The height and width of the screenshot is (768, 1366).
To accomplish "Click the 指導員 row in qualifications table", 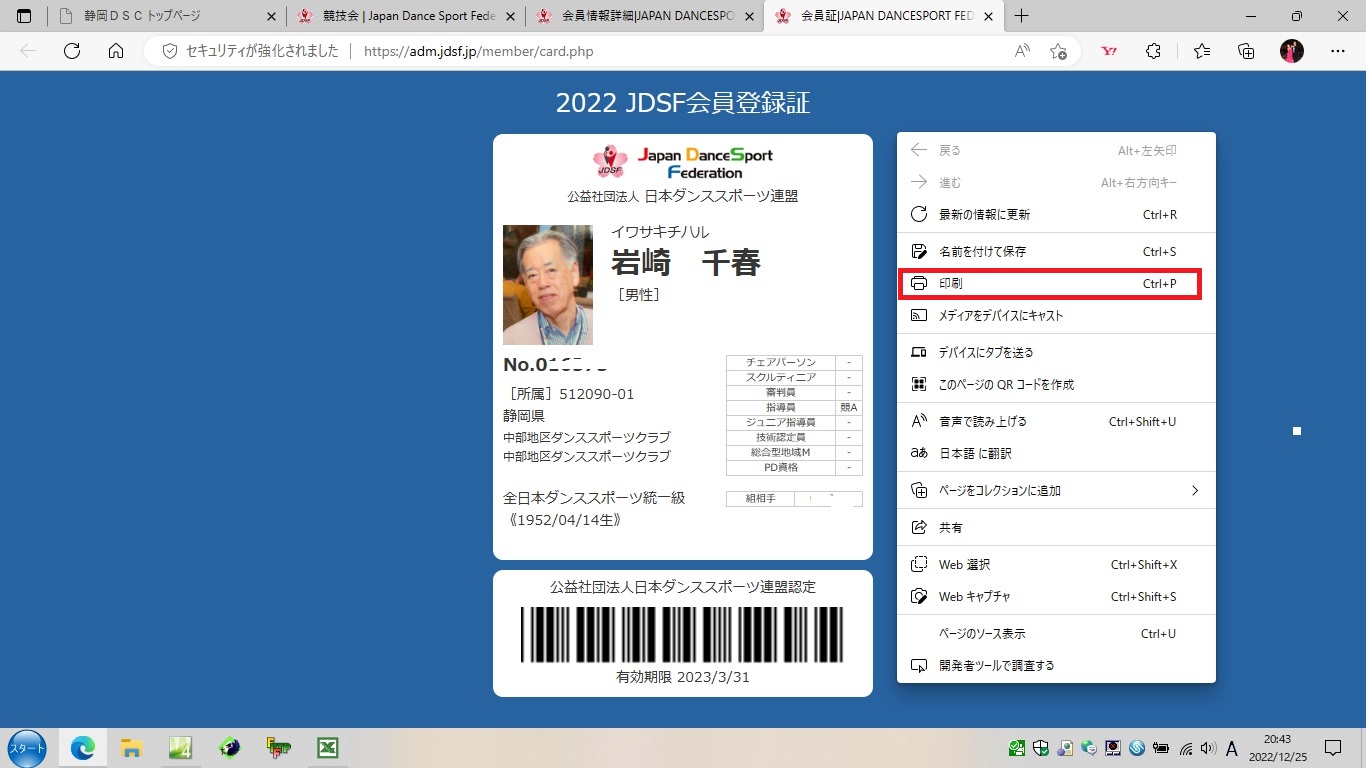I will (794, 408).
